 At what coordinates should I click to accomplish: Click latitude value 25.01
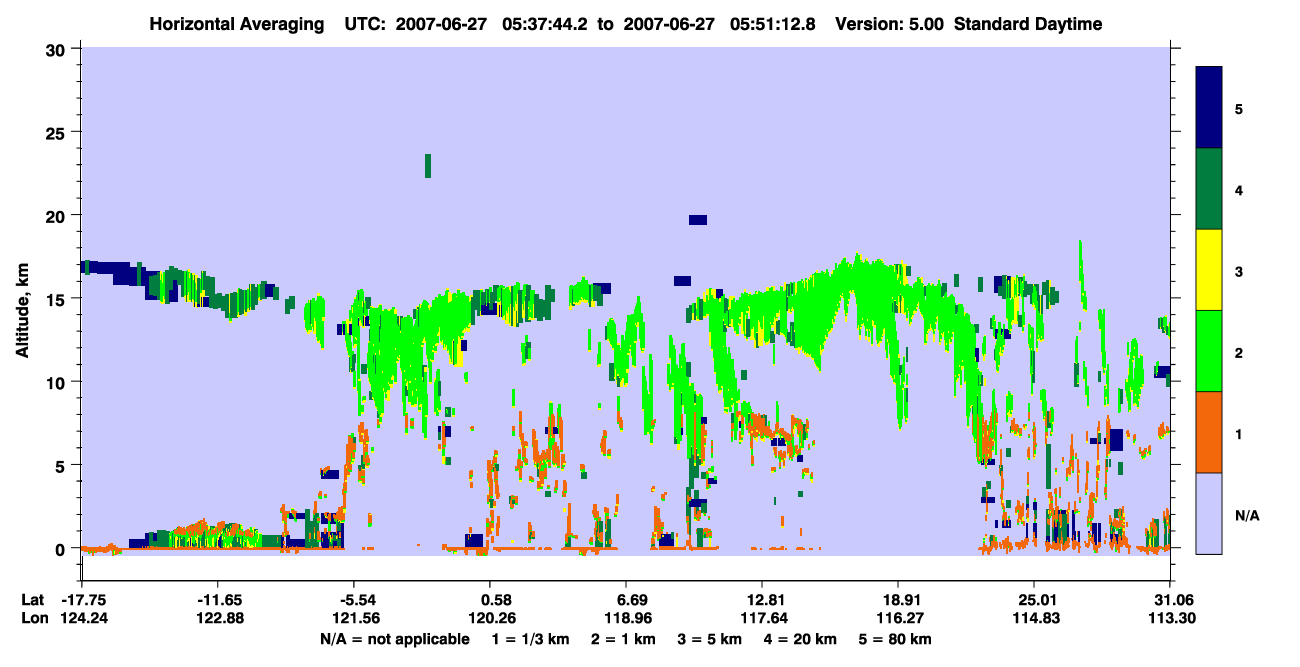[1035, 600]
